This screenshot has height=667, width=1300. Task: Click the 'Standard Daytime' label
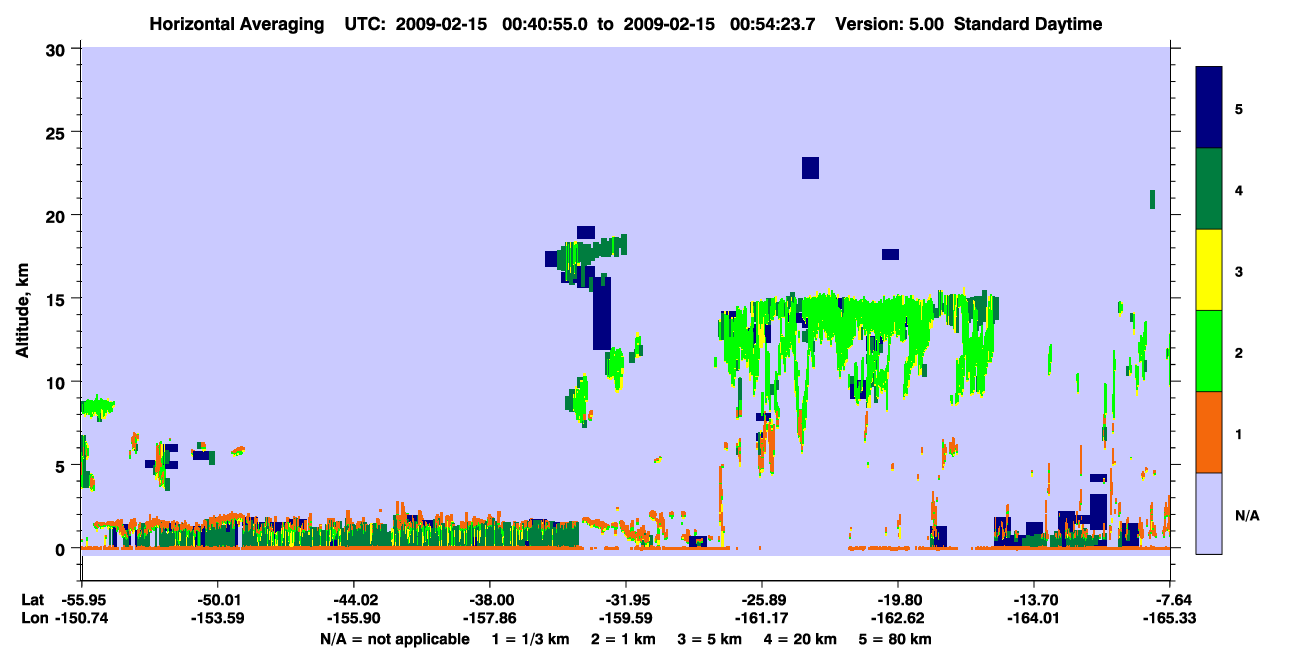(1028, 24)
